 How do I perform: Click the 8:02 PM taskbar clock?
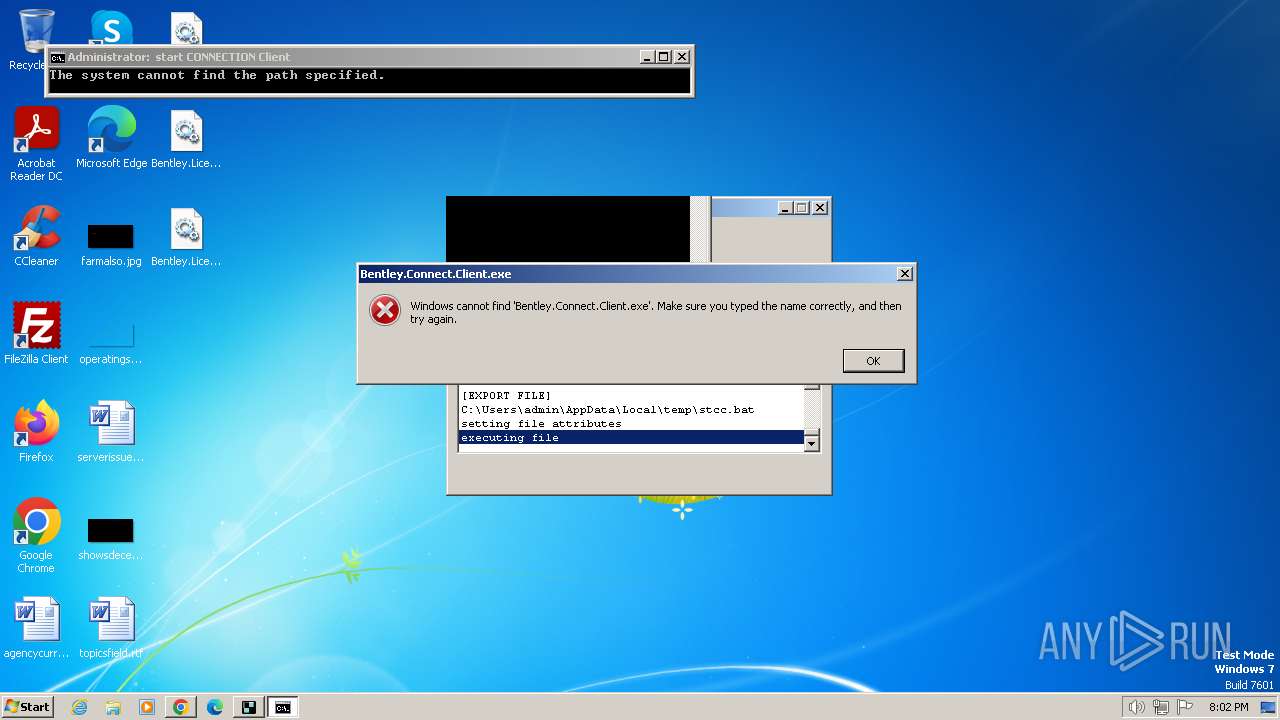pos(1228,707)
